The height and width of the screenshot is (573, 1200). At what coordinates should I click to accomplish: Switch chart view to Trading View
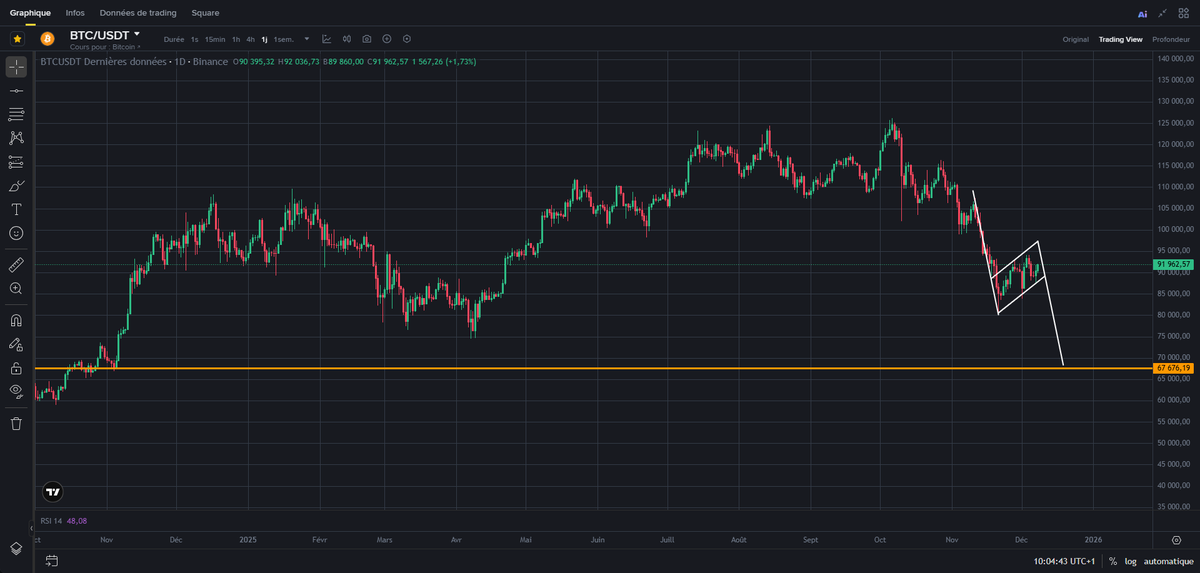pos(1120,39)
